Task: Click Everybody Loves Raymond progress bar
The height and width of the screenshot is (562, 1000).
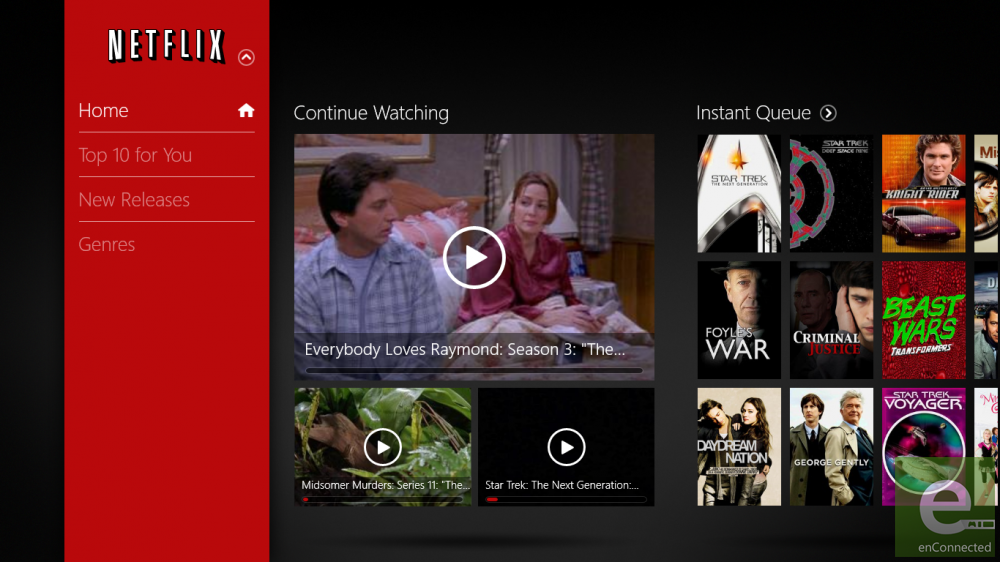Action: (x=474, y=370)
